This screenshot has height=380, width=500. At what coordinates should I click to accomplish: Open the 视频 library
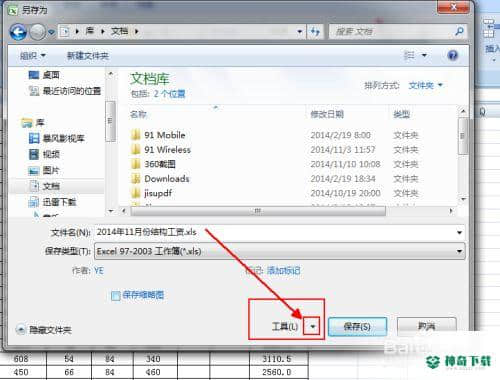tap(44, 154)
